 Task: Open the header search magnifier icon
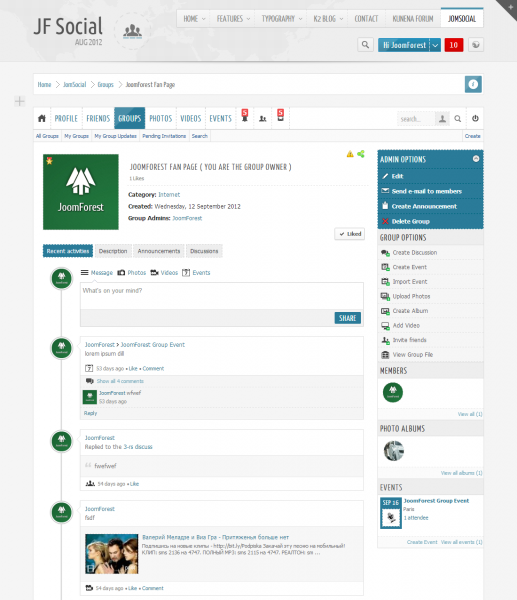[x=365, y=45]
